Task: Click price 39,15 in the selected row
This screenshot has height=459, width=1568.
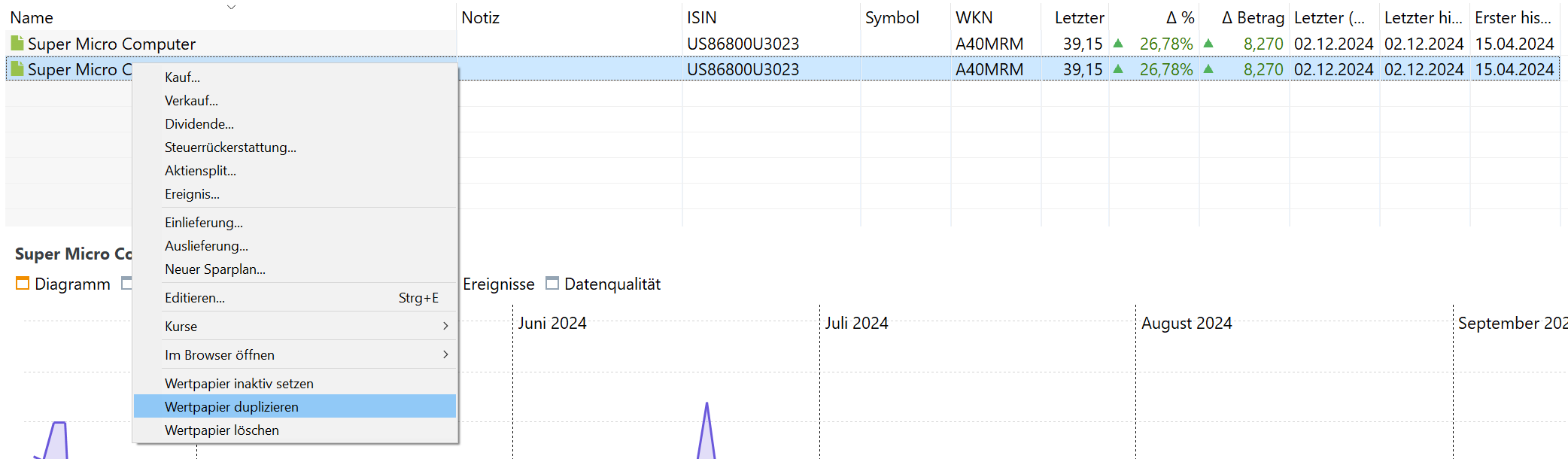Action: pos(1083,70)
